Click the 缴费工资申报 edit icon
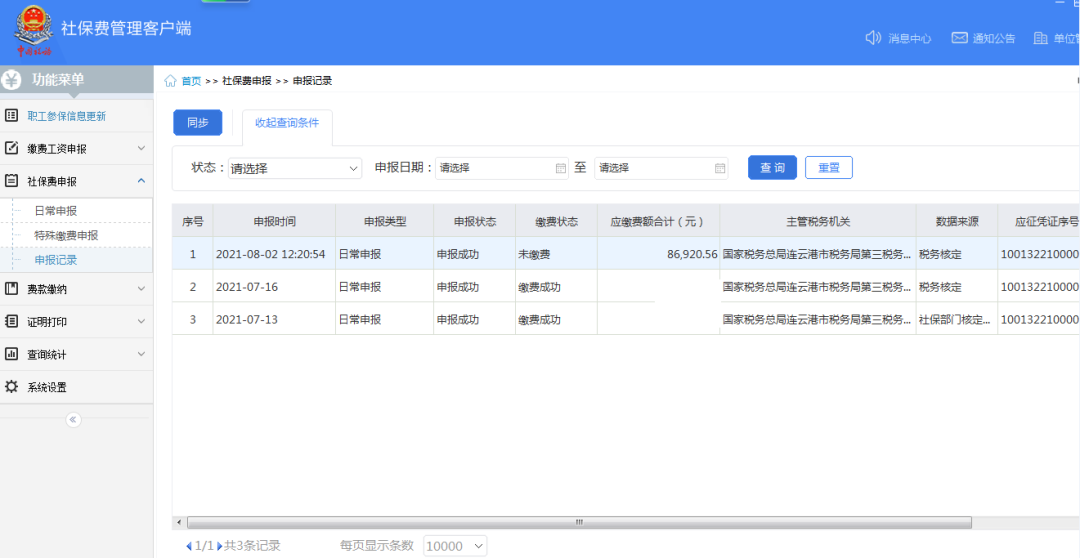This screenshot has height=558, width=1080. (12, 148)
